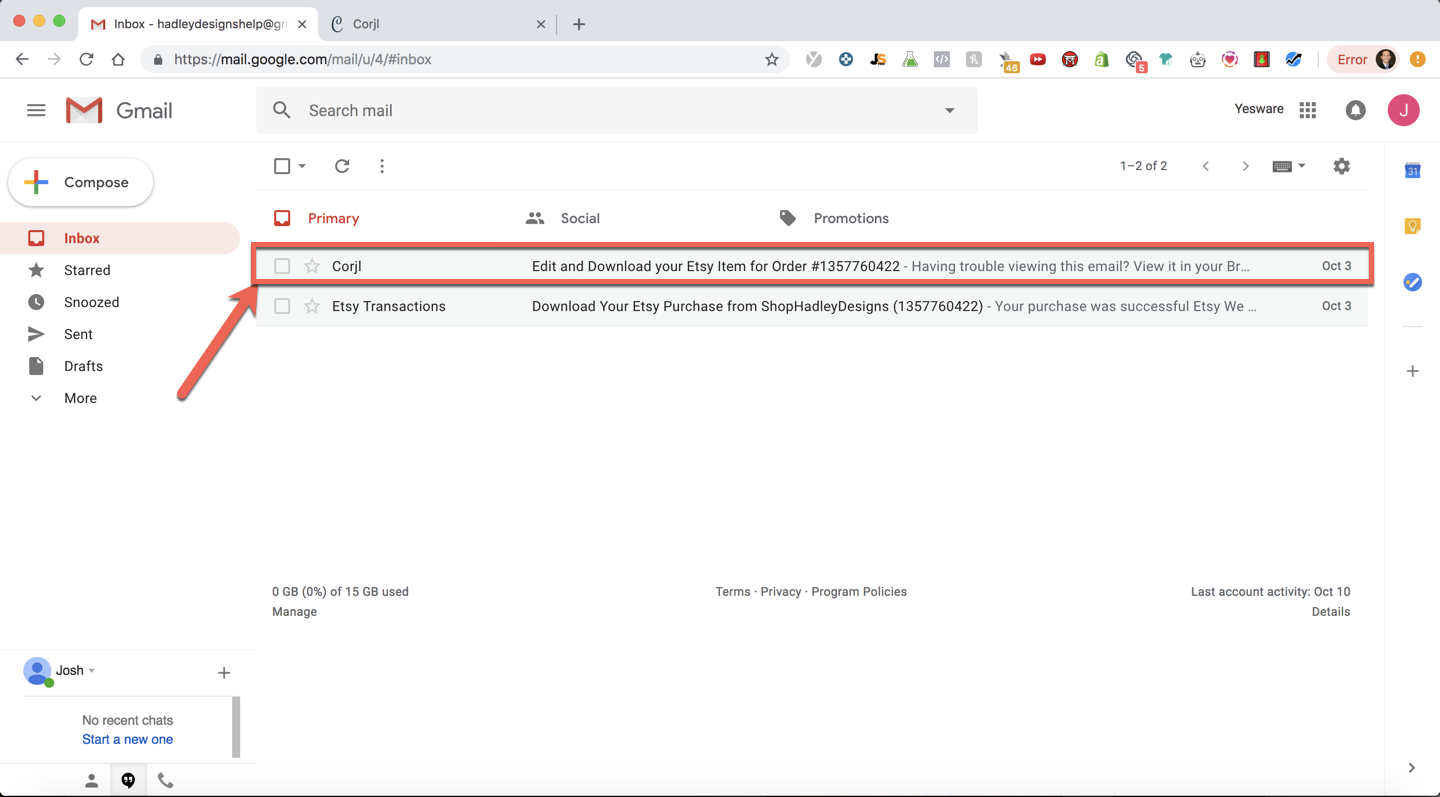This screenshot has width=1440, height=797.
Task: Click the Shopify extension icon
Action: 1101,60
